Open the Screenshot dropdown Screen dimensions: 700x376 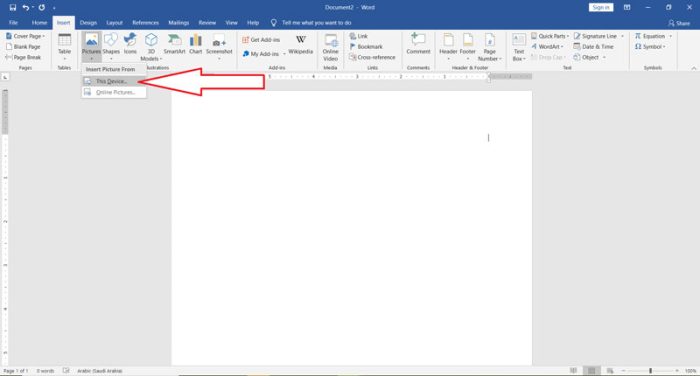219,47
